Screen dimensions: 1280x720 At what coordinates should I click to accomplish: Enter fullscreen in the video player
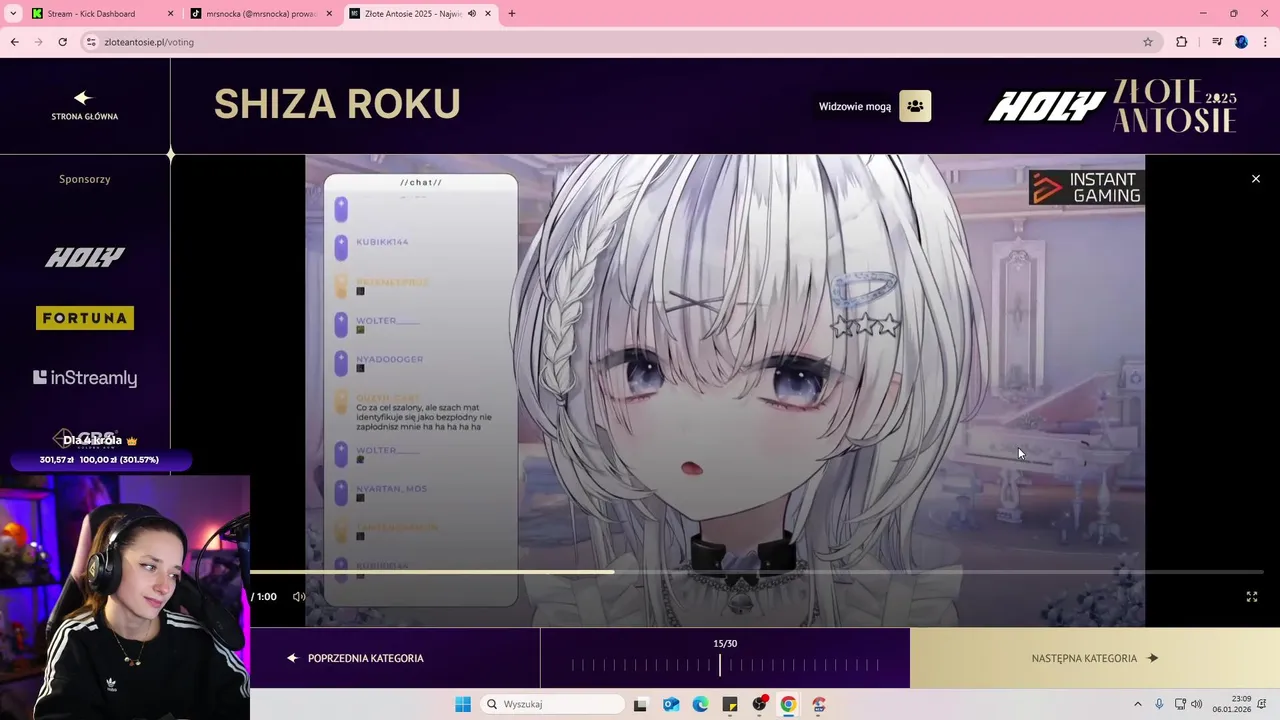click(1251, 597)
